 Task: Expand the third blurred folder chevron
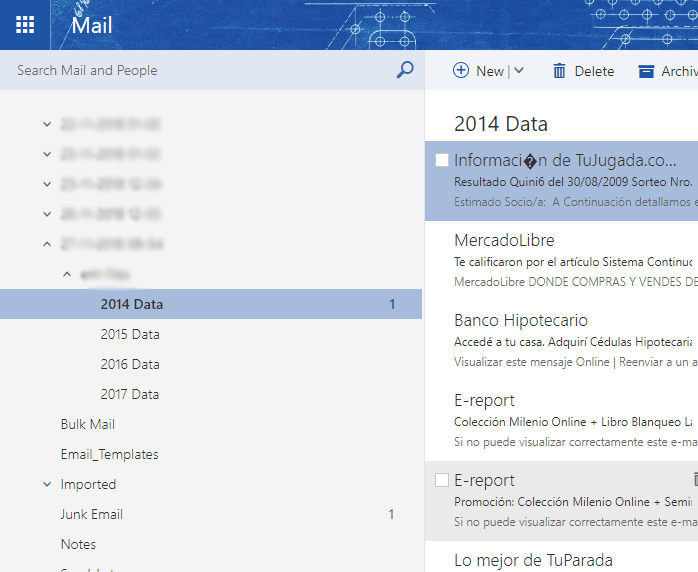tap(47, 184)
